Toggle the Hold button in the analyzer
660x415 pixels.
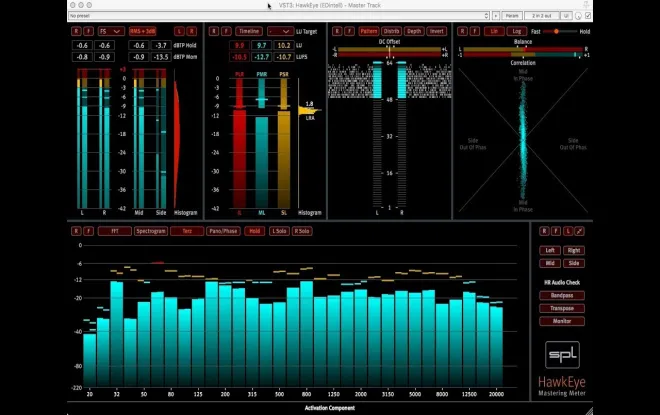(255, 231)
